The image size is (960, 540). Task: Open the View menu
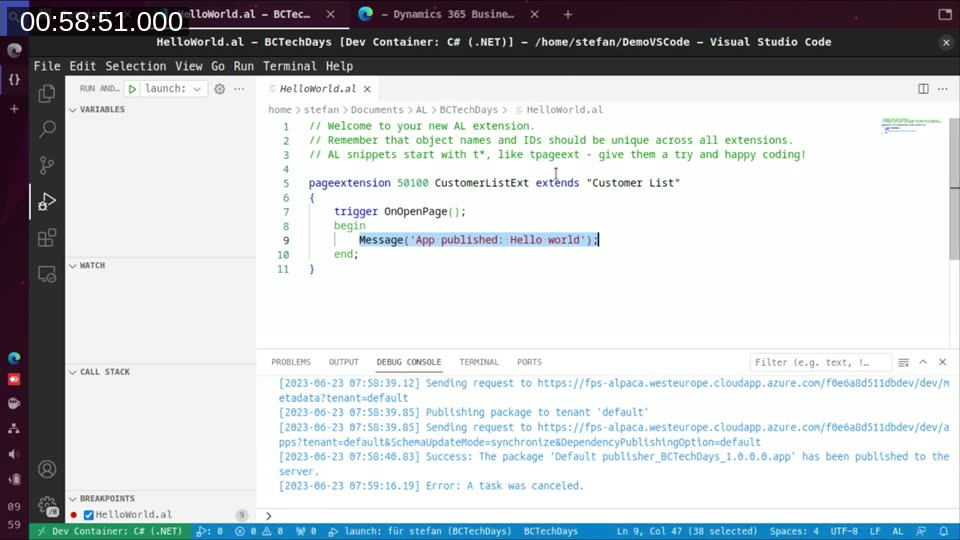(x=189, y=66)
